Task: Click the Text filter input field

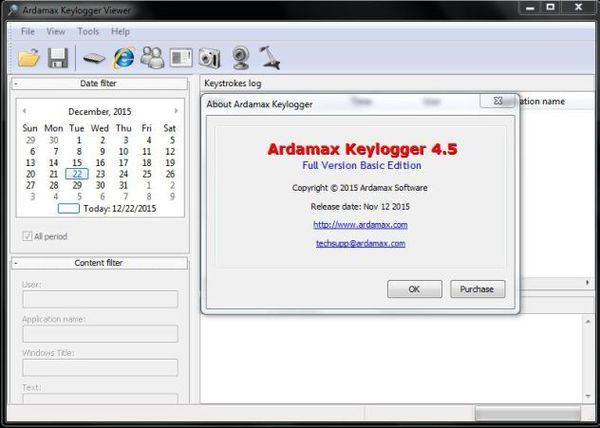Action: coord(100,399)
